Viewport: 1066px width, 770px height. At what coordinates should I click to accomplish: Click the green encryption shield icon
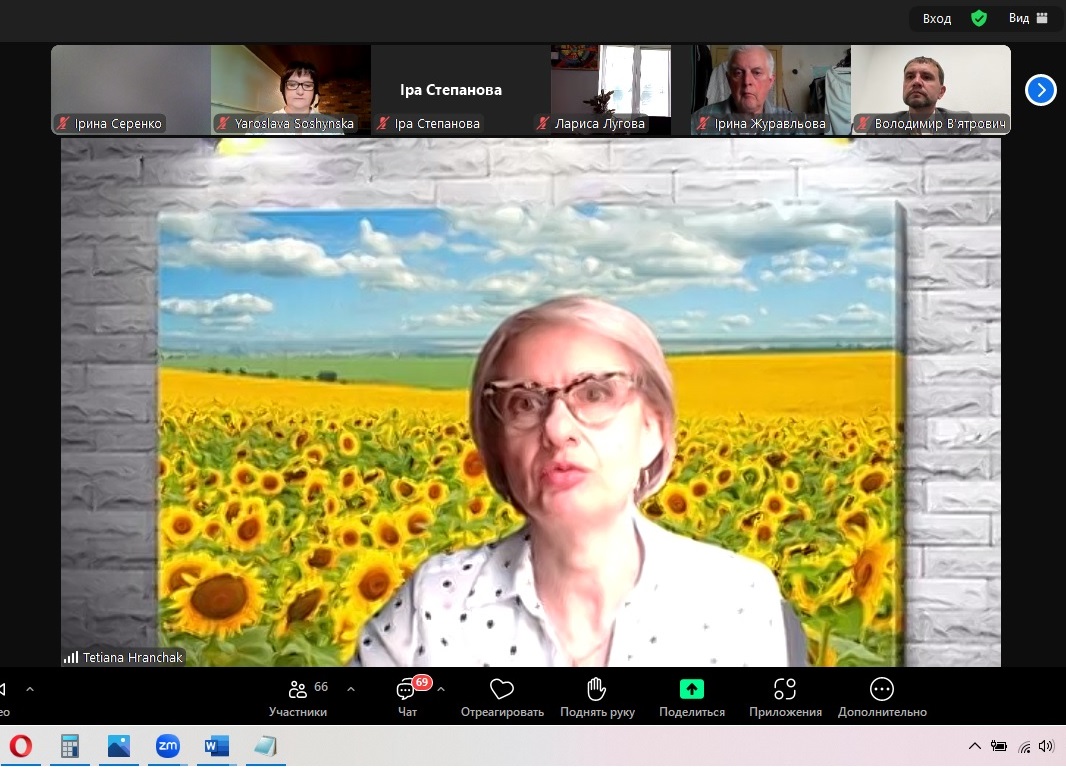click(979, 18)
